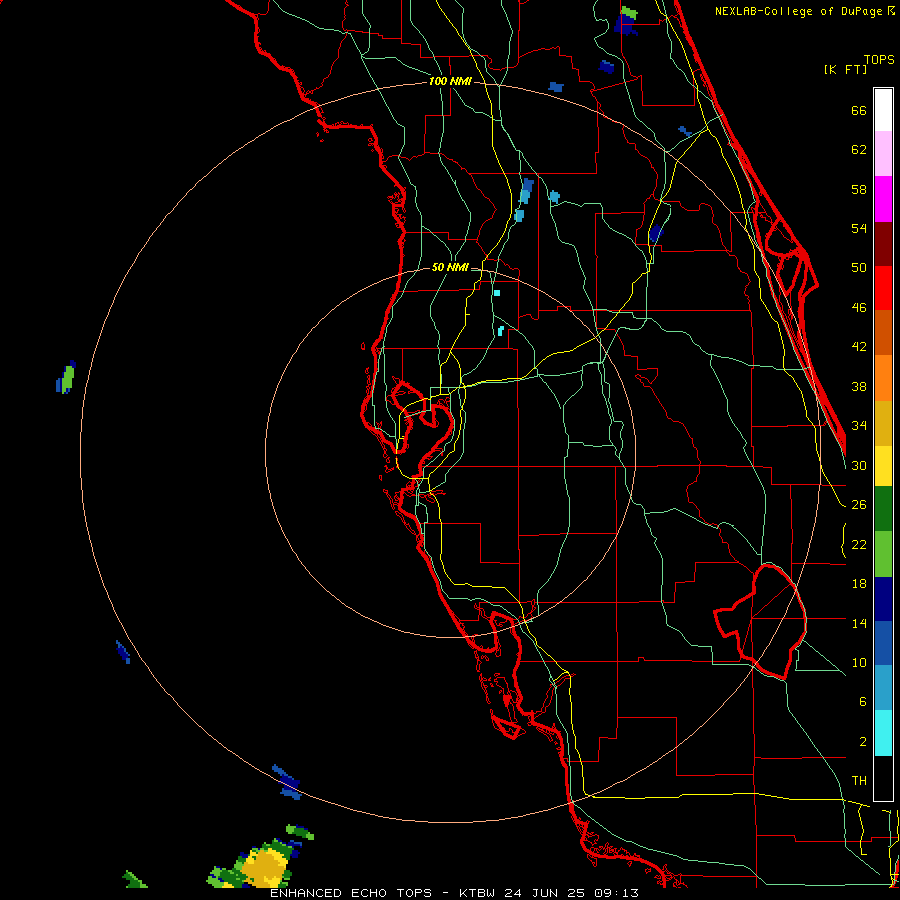Image resolution: width=900 pixels, height=900 pixels.
Task: Click the magenta swatch on the color scale
Action: (883, 199)
